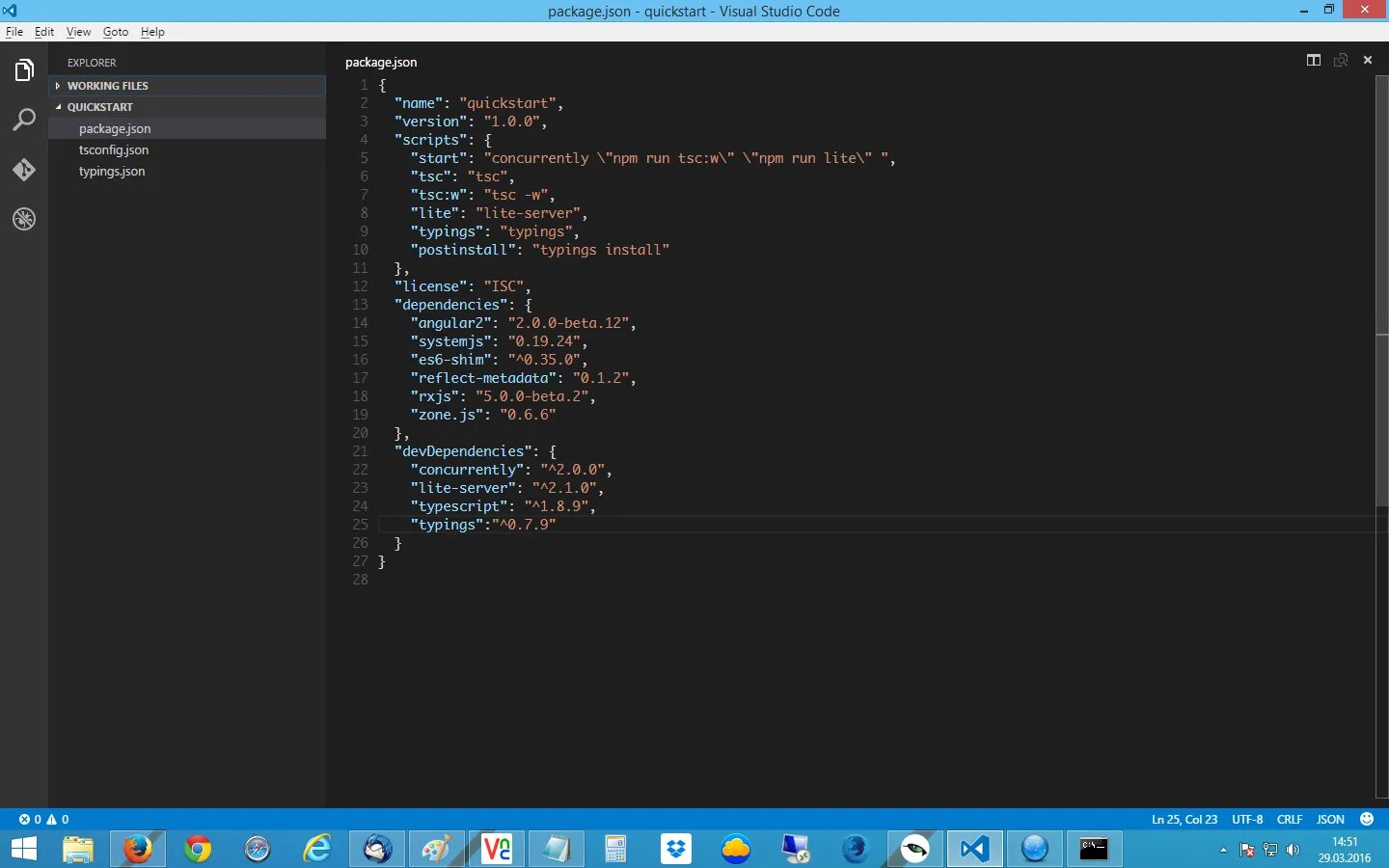
Task: Open Dropbox from the taskbar
Action: click(676, 849)
